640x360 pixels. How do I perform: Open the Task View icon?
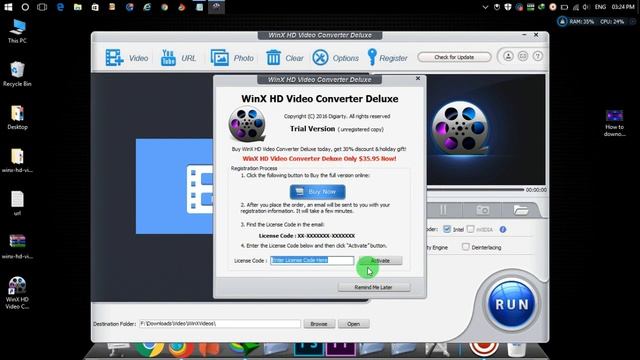coord(42,7)
